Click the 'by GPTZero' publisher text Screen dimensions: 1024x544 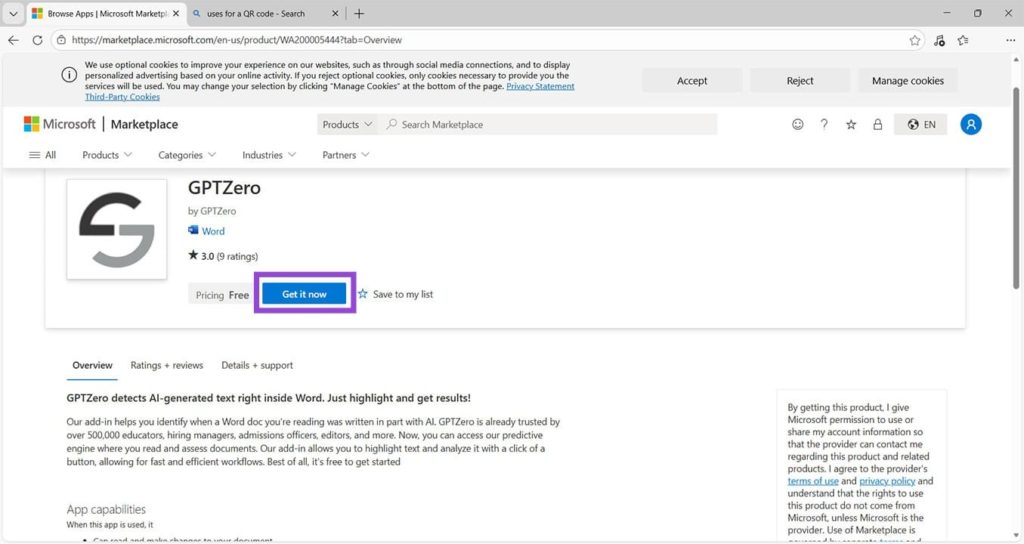pyautogui.click(x=212, y=211)
